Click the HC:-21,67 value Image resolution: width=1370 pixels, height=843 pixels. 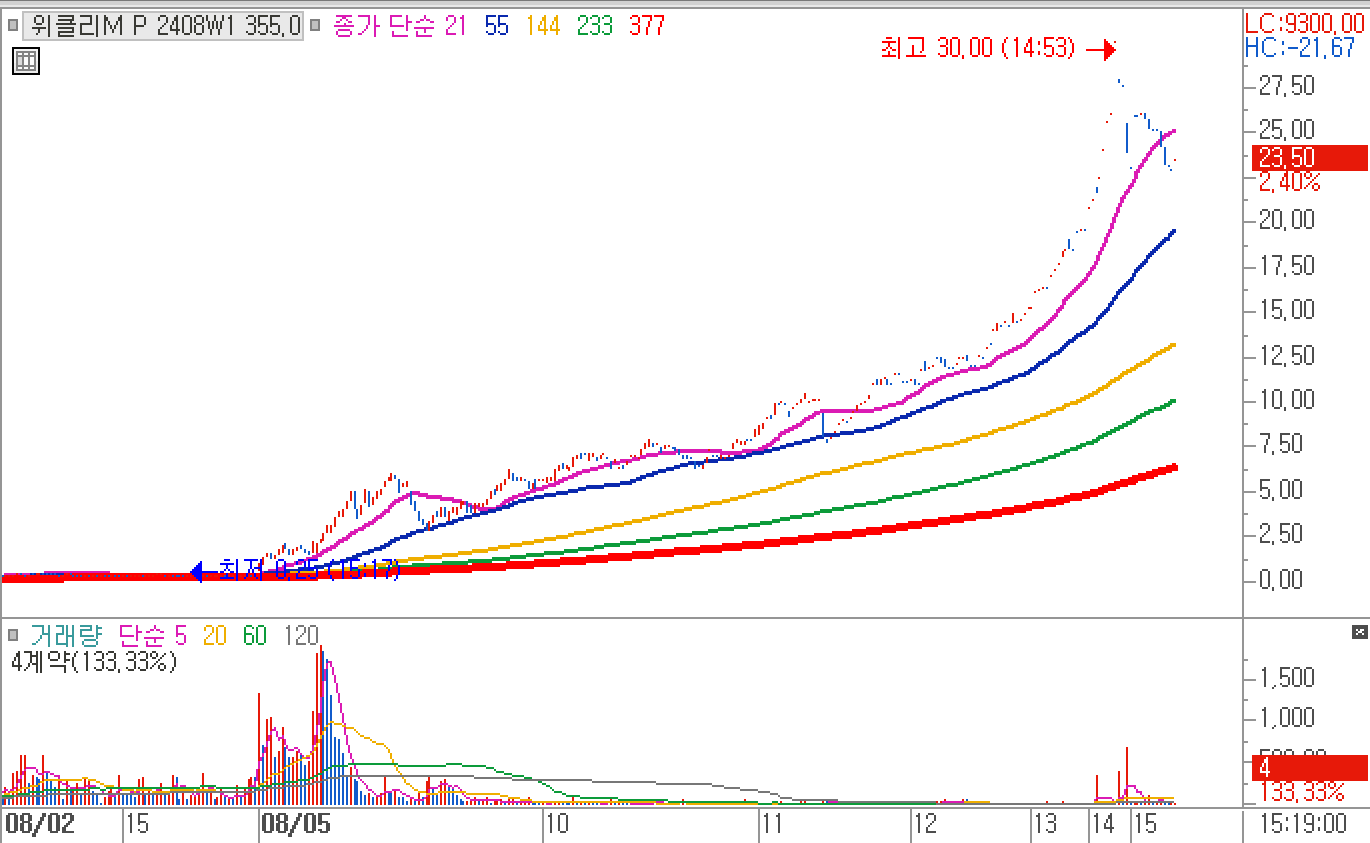coord(1300,47)
